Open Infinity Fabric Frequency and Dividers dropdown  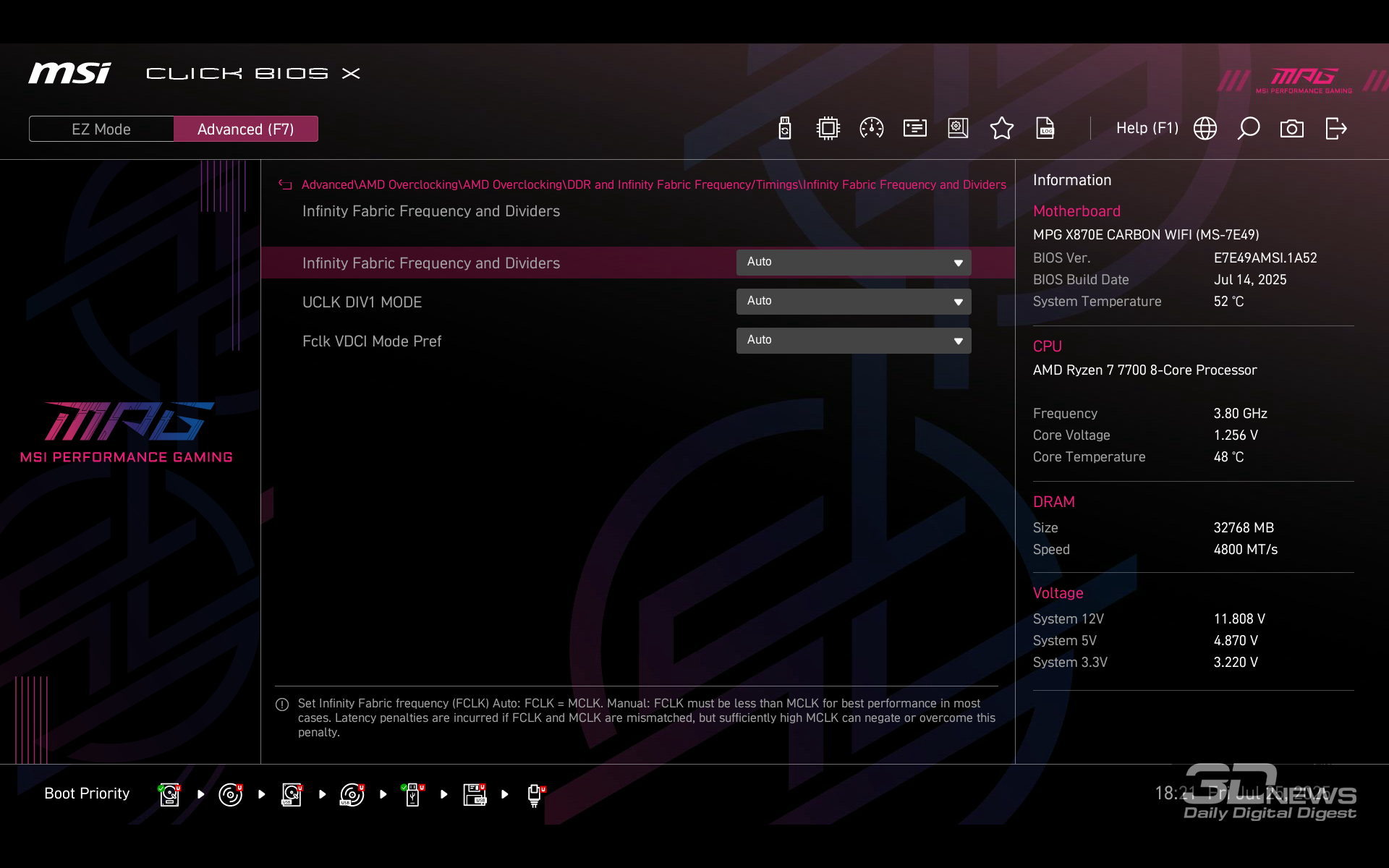854,263
